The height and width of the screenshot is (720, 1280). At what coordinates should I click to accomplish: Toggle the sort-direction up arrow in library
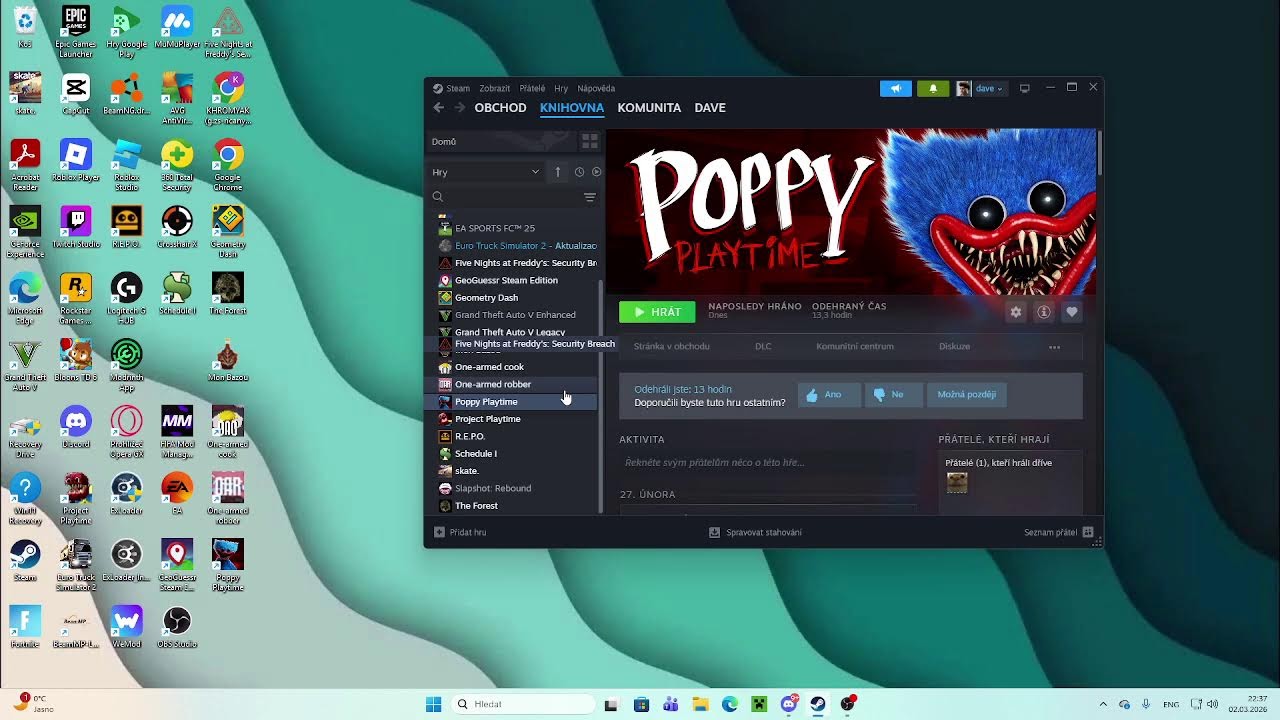tap(558, 172)
